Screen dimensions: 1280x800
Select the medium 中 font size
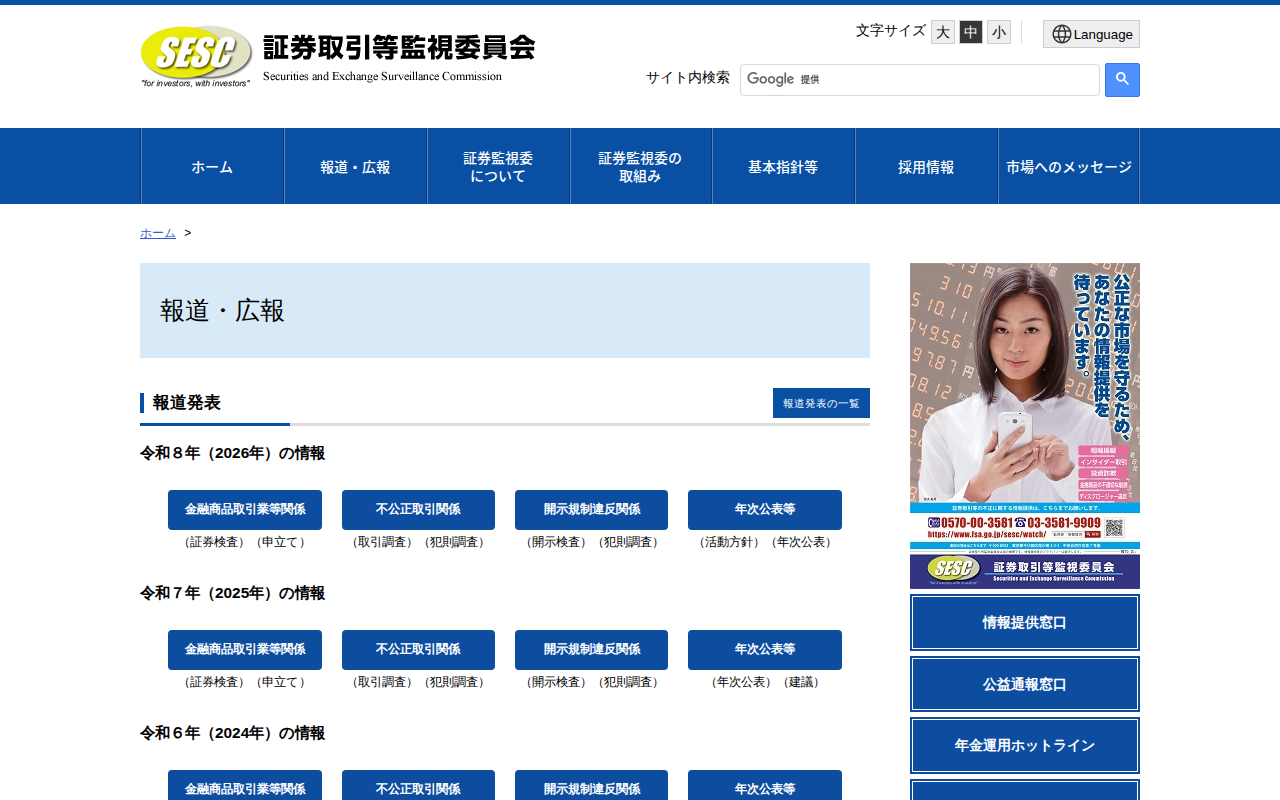tap(969, 31)
